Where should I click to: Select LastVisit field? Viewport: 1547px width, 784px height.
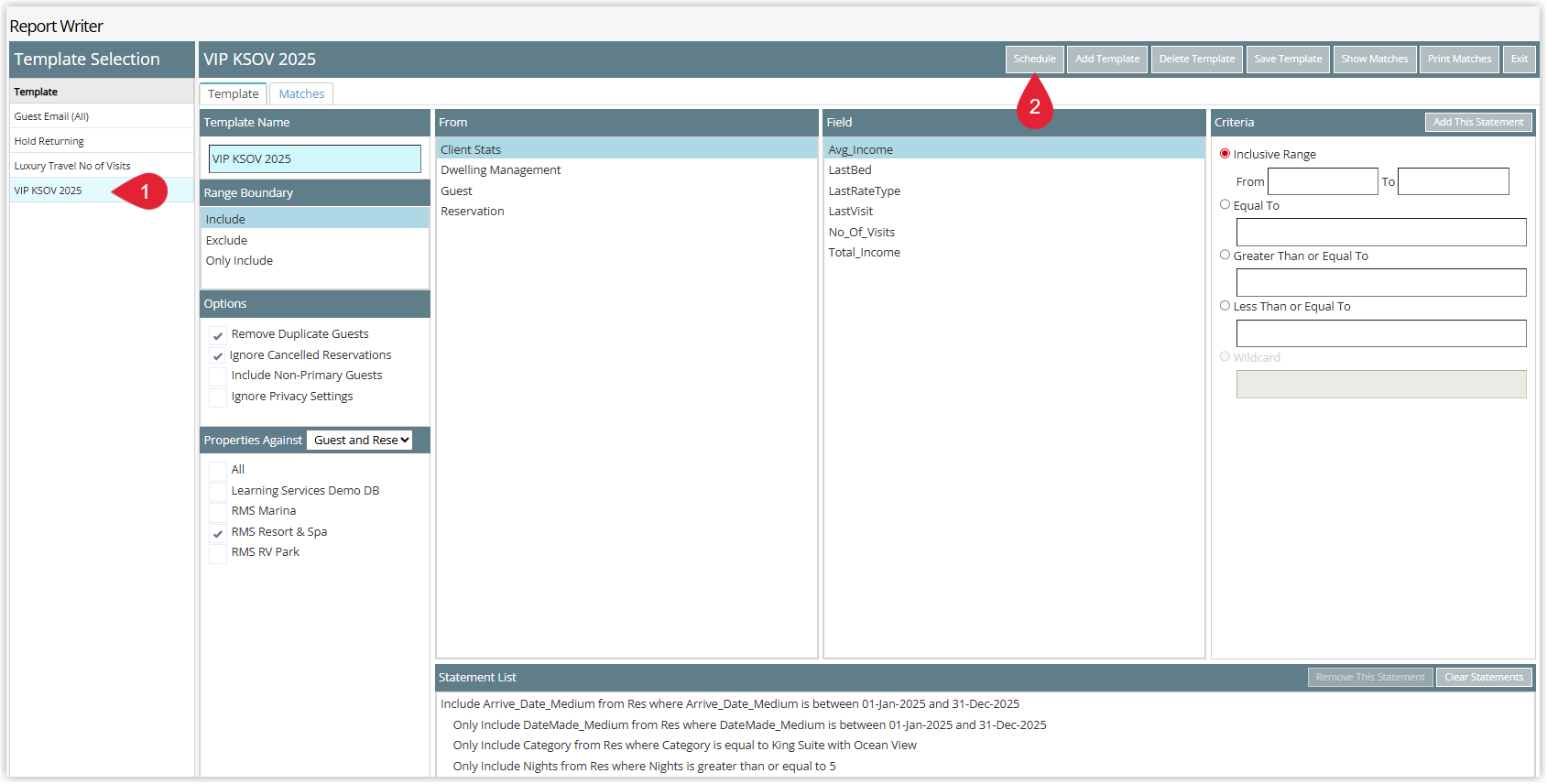coord(1014,212)
